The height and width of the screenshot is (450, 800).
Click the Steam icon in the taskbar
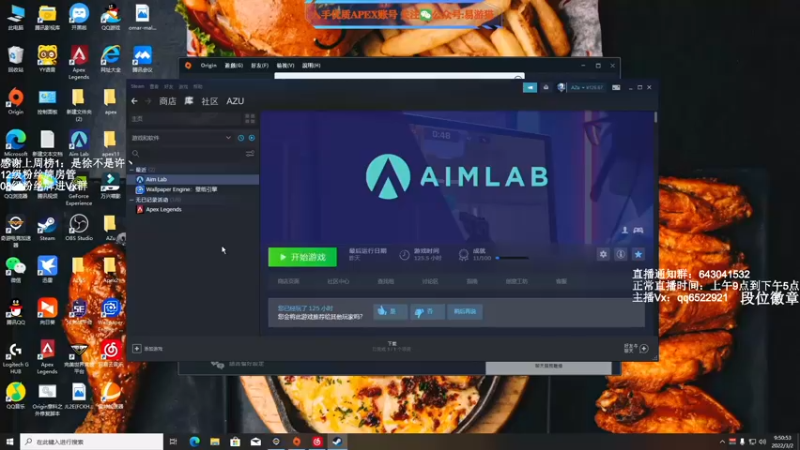coord(337,441)
